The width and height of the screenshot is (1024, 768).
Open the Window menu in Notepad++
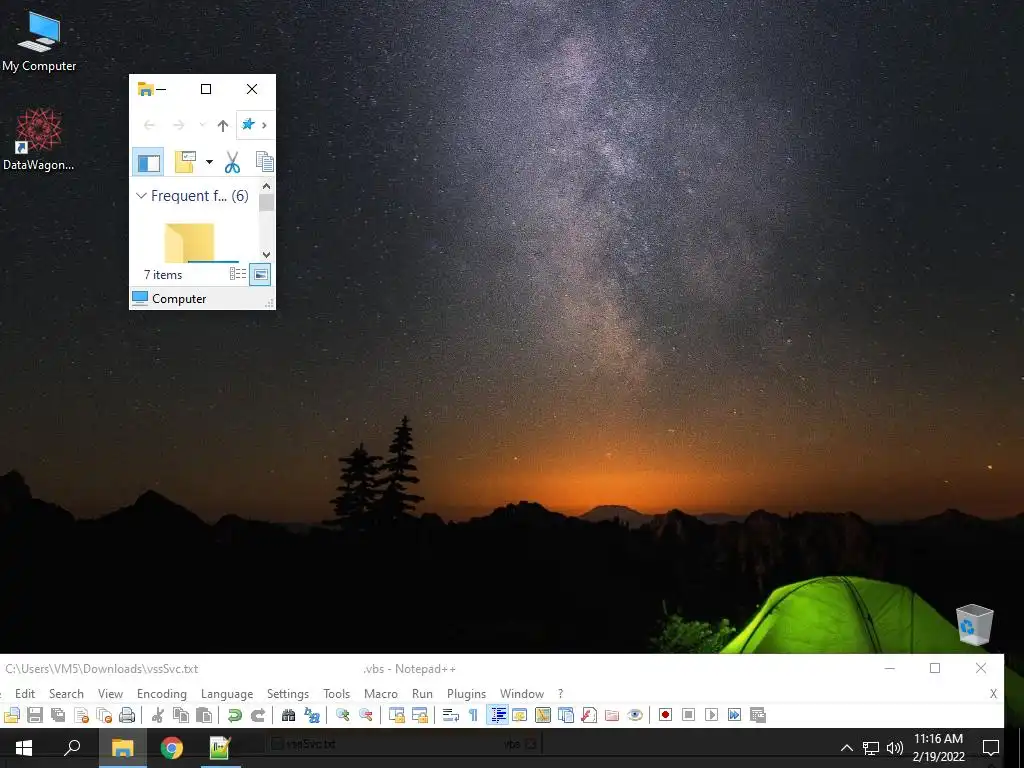[522, 694]
